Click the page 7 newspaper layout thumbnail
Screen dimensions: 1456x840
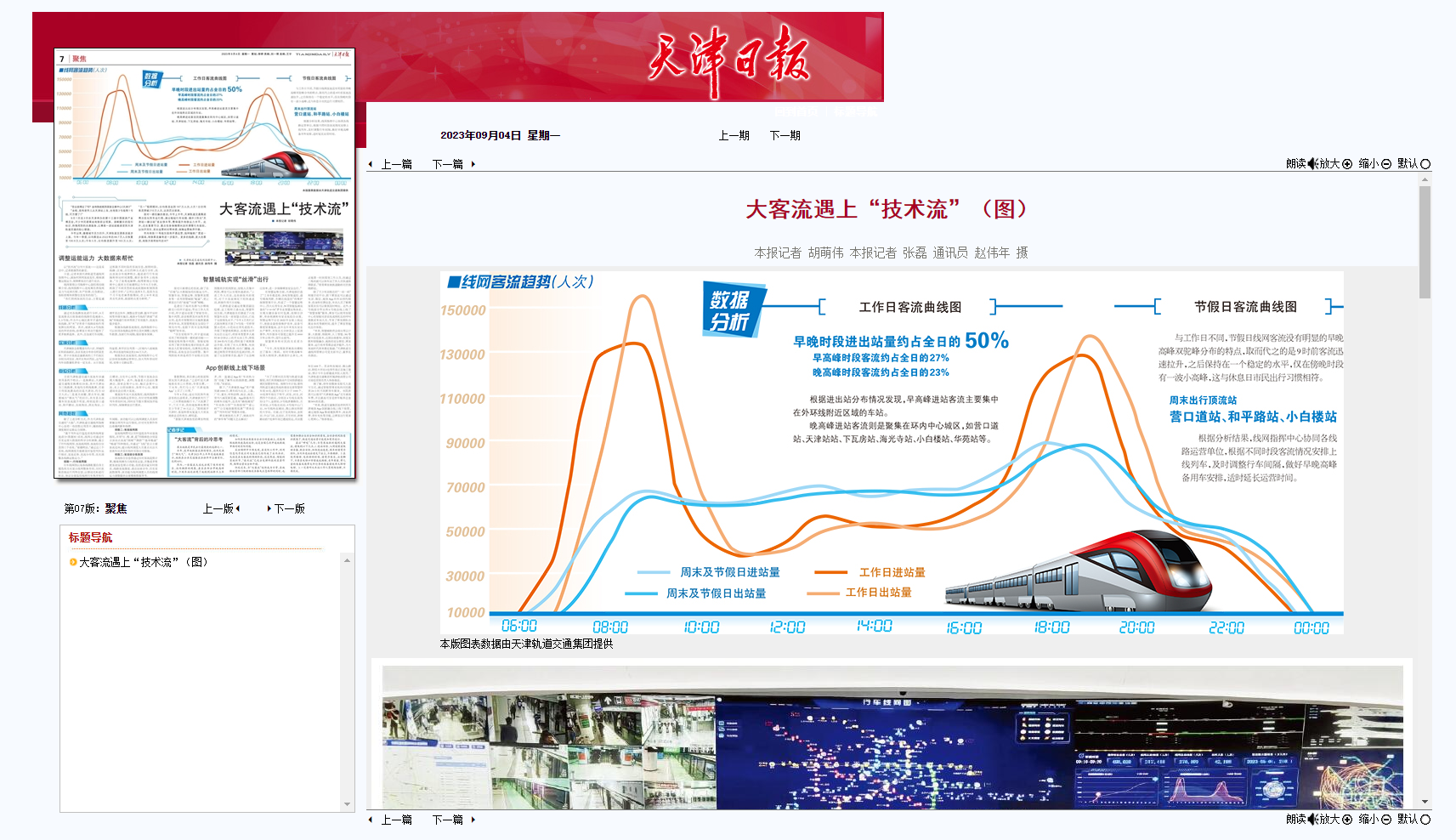205,264
